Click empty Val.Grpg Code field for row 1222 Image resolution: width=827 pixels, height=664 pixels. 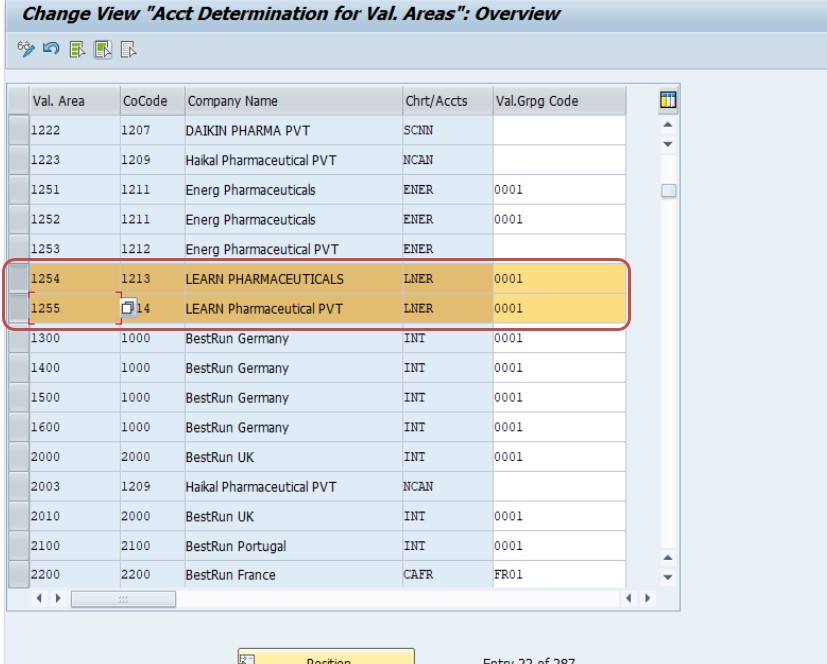560,130
